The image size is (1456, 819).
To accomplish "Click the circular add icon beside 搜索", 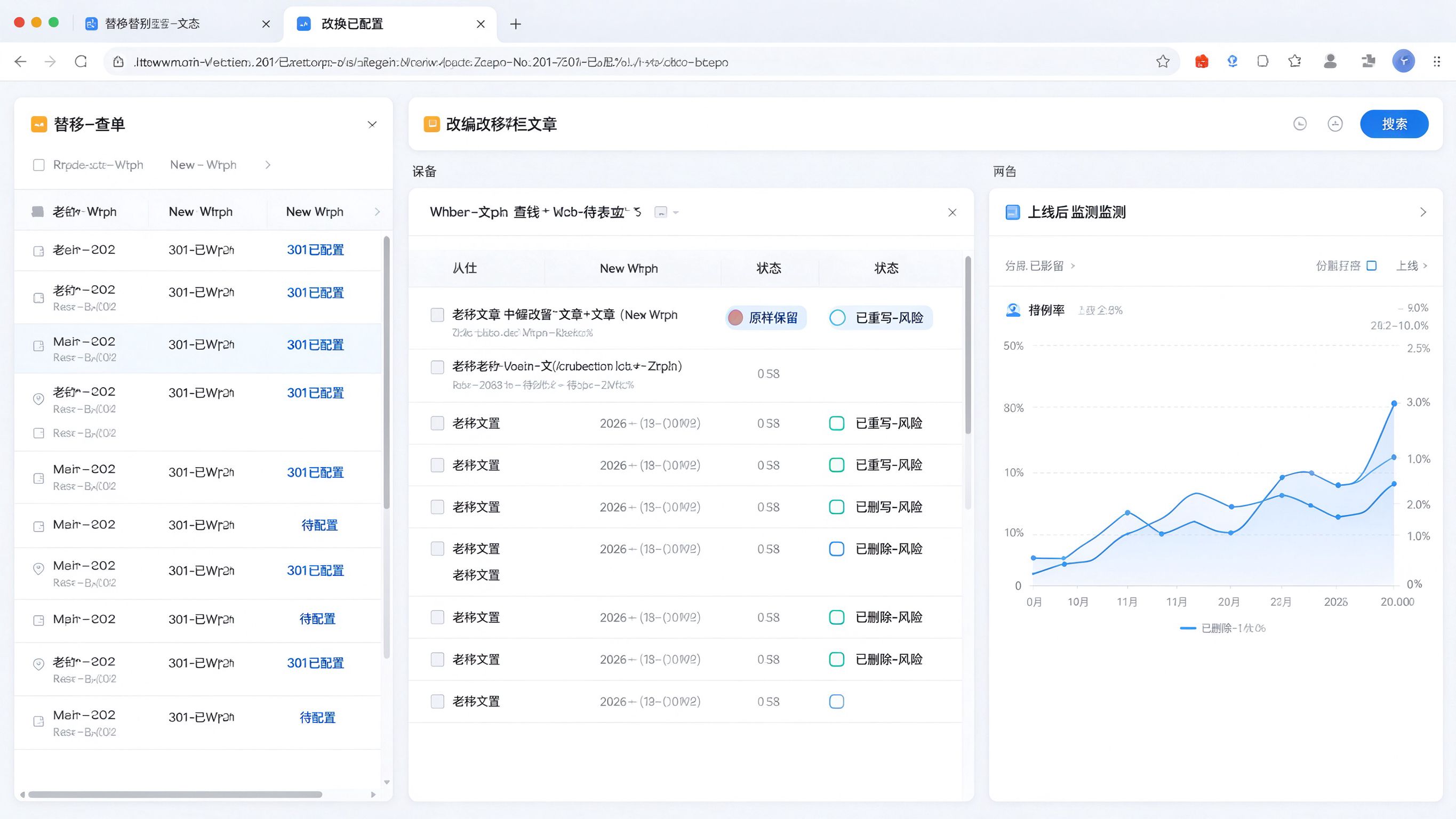I will pos(1335,124).
